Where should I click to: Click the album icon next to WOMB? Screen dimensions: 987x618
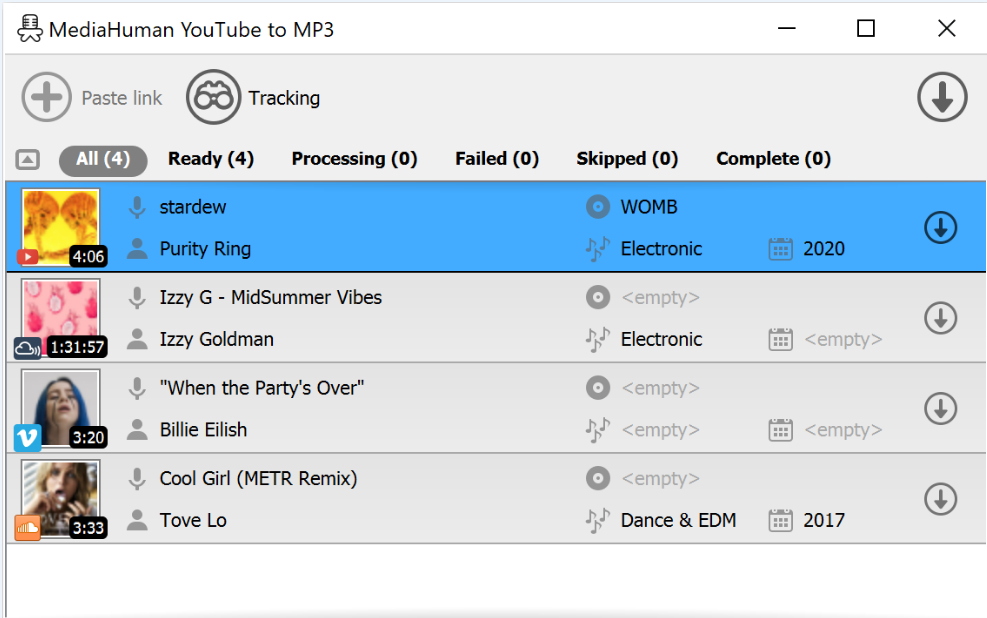point(597,207)
